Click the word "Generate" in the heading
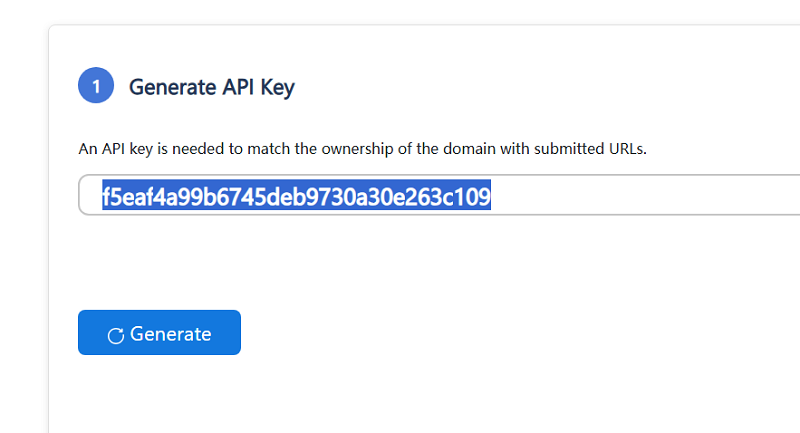The height and width of the screenshot is (433, 800). click(172, 87)
